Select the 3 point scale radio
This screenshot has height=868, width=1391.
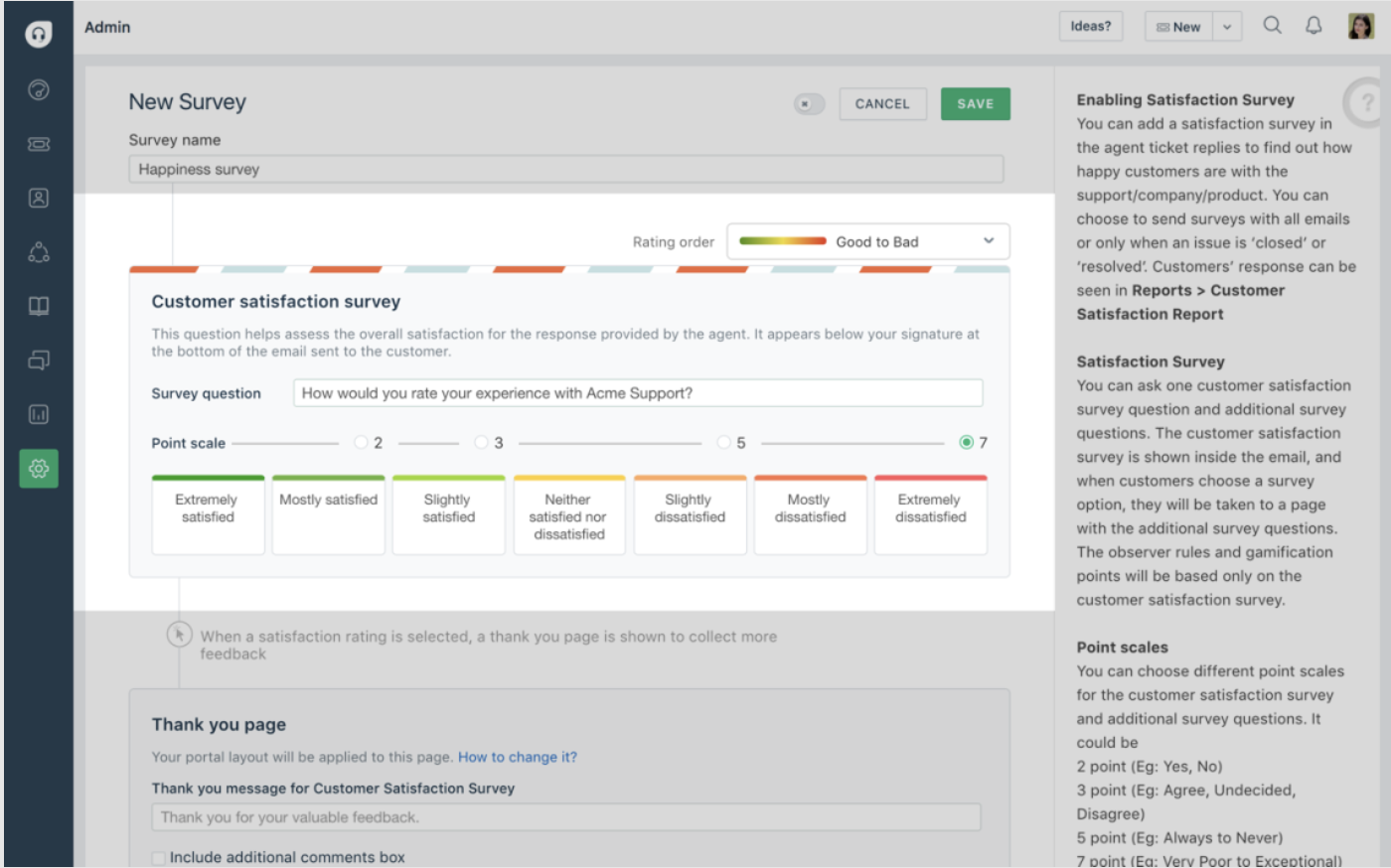[x=481, y=443]
